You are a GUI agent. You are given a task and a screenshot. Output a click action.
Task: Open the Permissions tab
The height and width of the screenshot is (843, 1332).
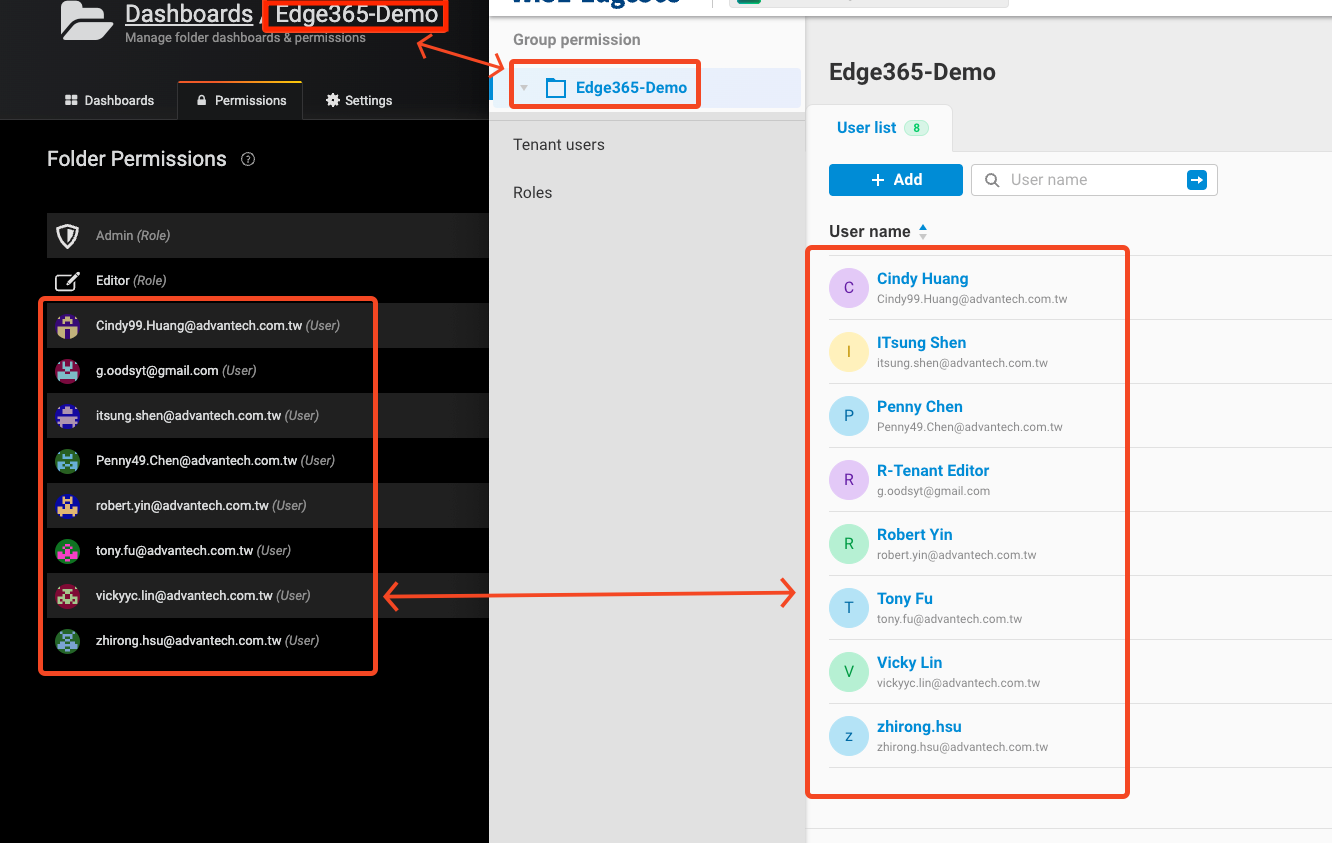coord(241,101)
